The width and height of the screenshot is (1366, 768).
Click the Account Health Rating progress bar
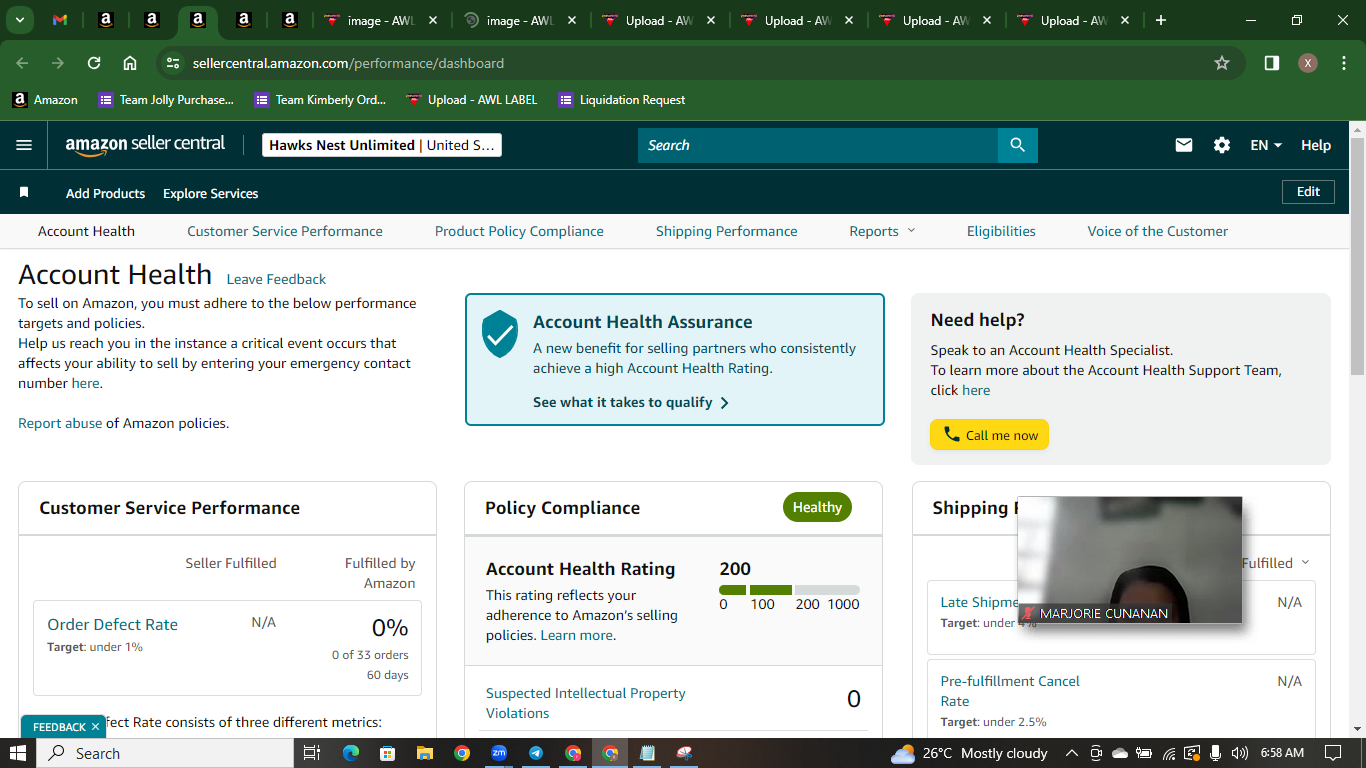pyautogui.click(x=789, y=590)
